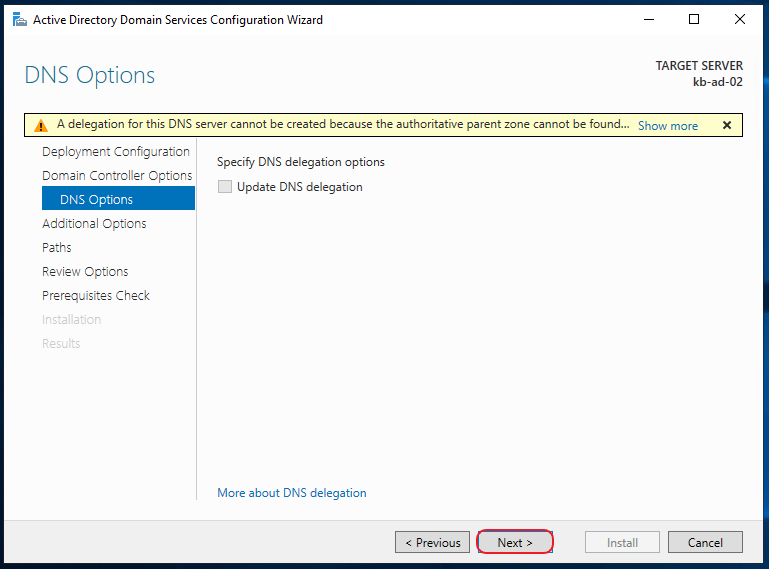Viewport: 769px width, 569px height.
Task: Maximize the configuration wizard window
Action: [x=694, y=20]
